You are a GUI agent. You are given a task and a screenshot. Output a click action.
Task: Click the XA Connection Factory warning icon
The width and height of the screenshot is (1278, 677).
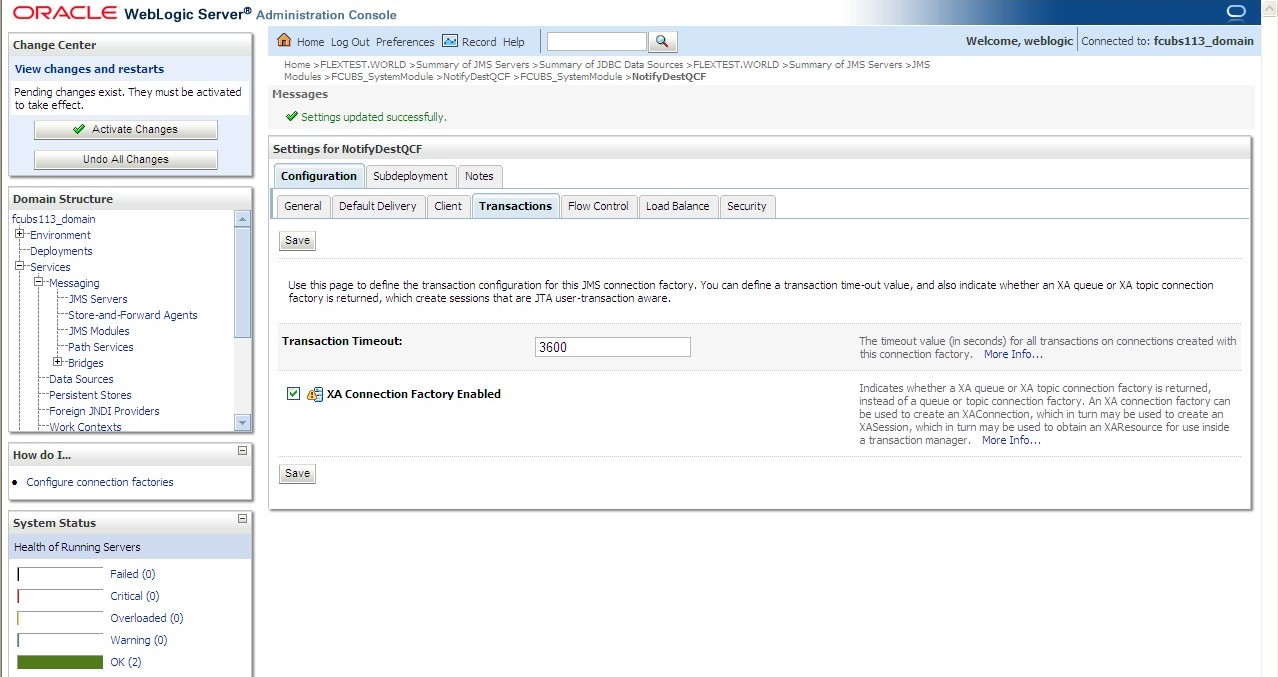[315, 394]
